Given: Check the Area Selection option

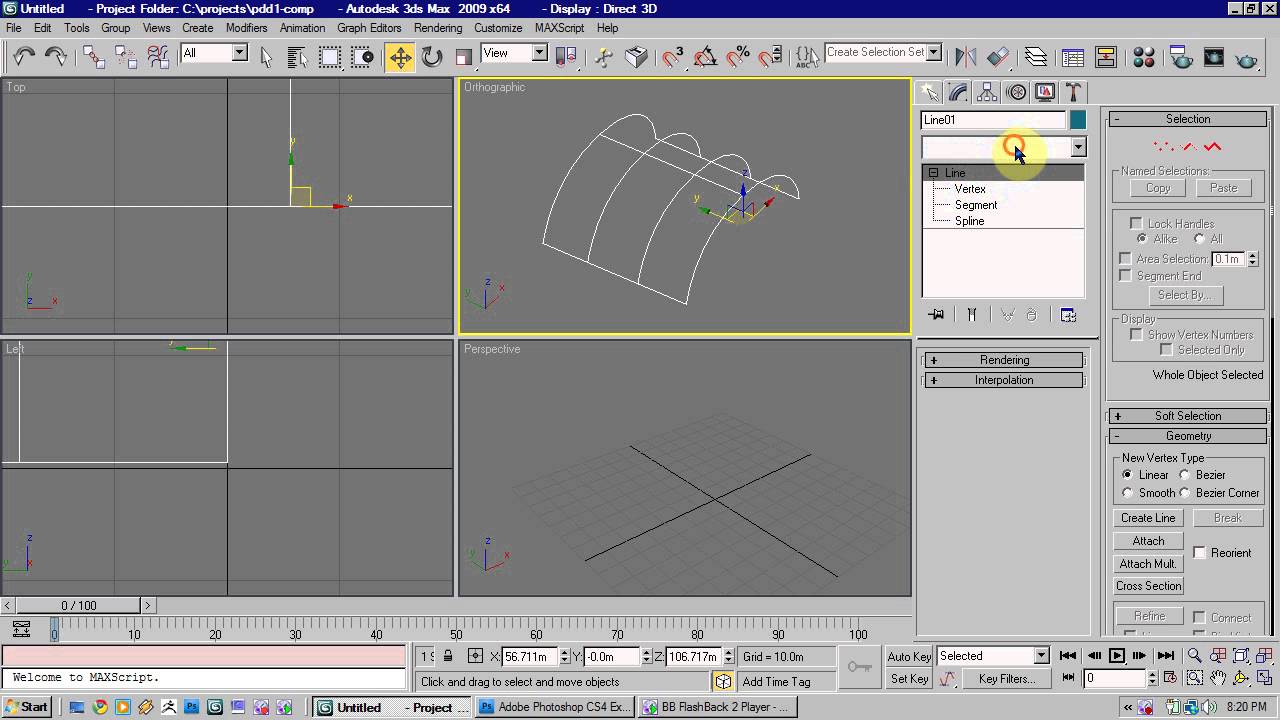Looking at the screenshot, I should pos(1126,258).
